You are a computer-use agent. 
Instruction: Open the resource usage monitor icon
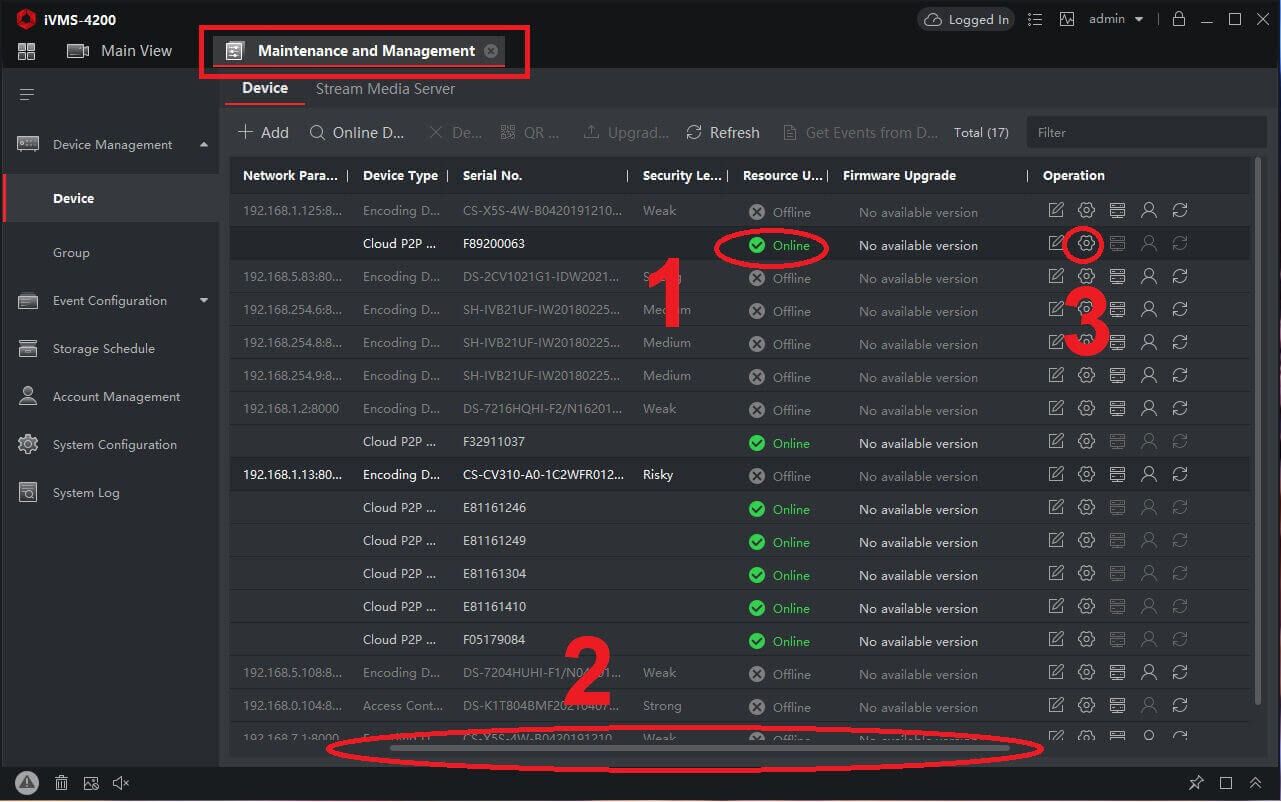(1067, 19)
